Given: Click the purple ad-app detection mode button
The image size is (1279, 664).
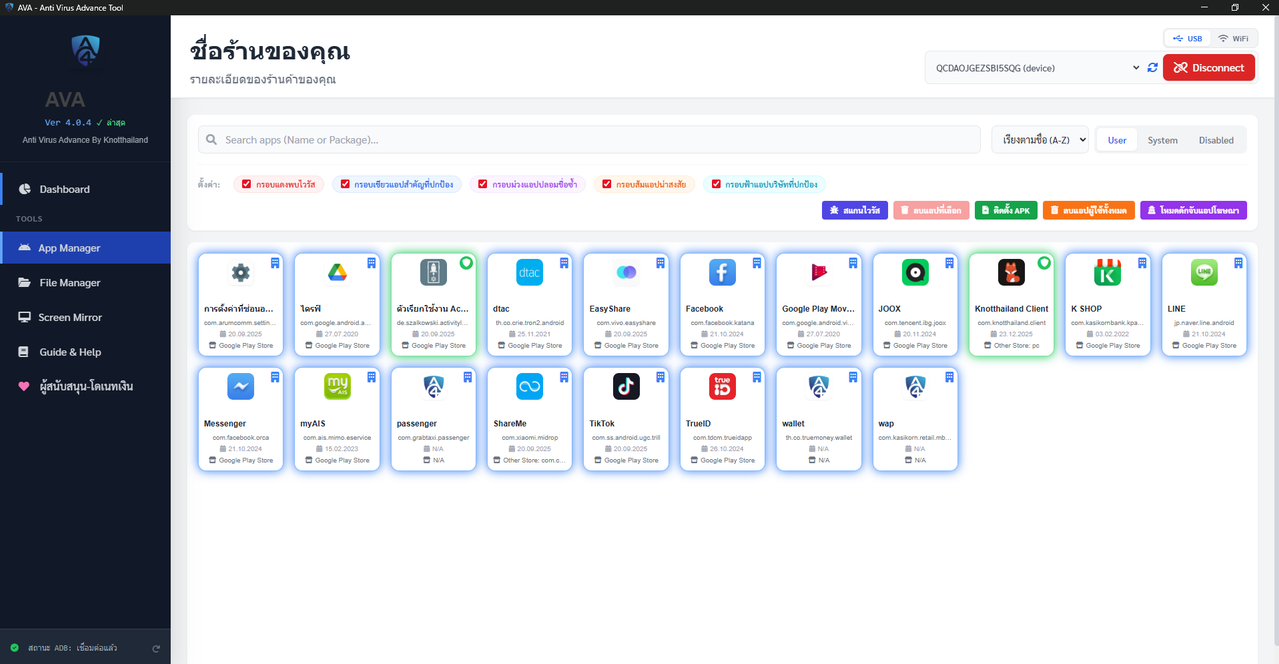Looking at the screenshot, I should [1194, 211].
